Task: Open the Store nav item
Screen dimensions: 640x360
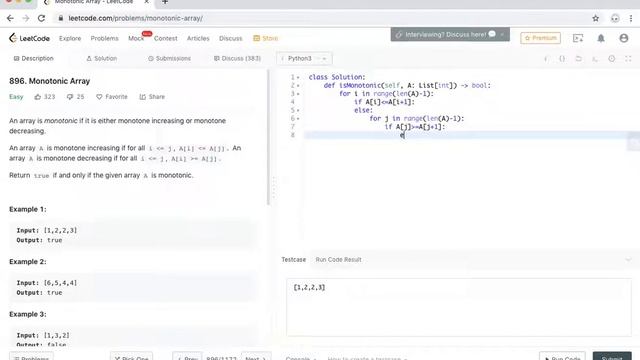Action: coord(266,38)
